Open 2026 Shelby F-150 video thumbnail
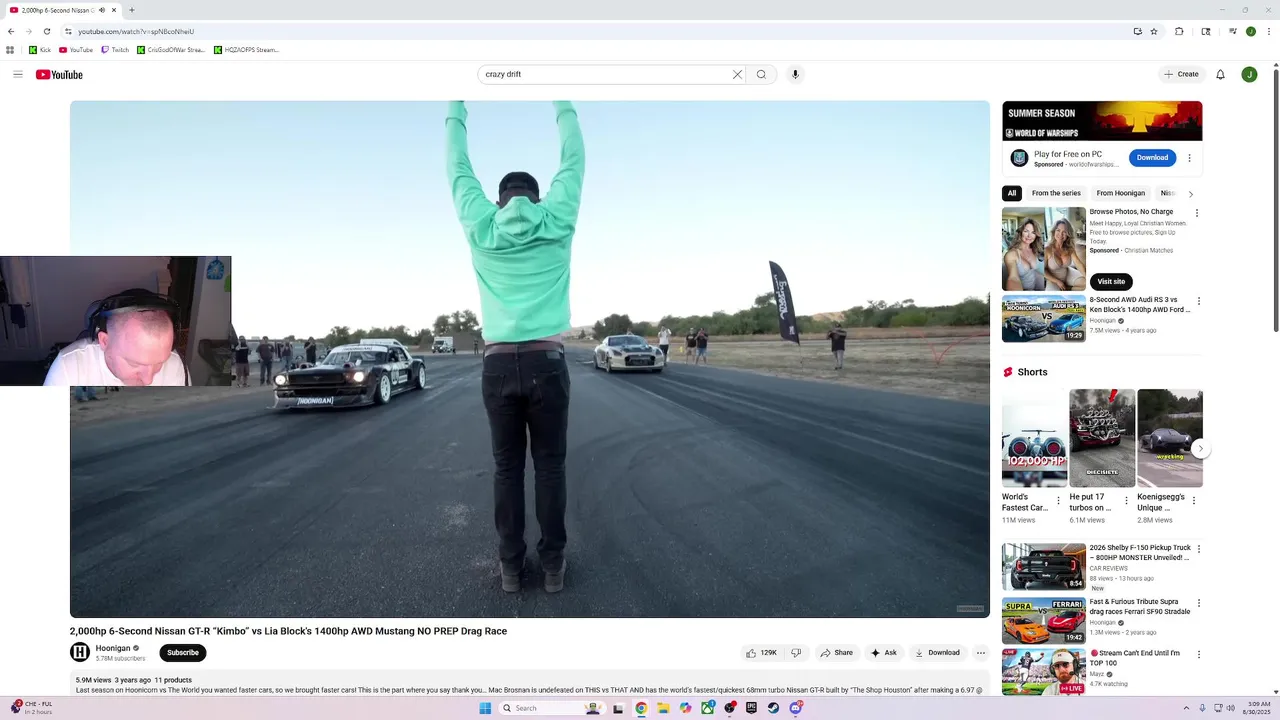This screenshot has width=1280, height=720. (1044, 567)
